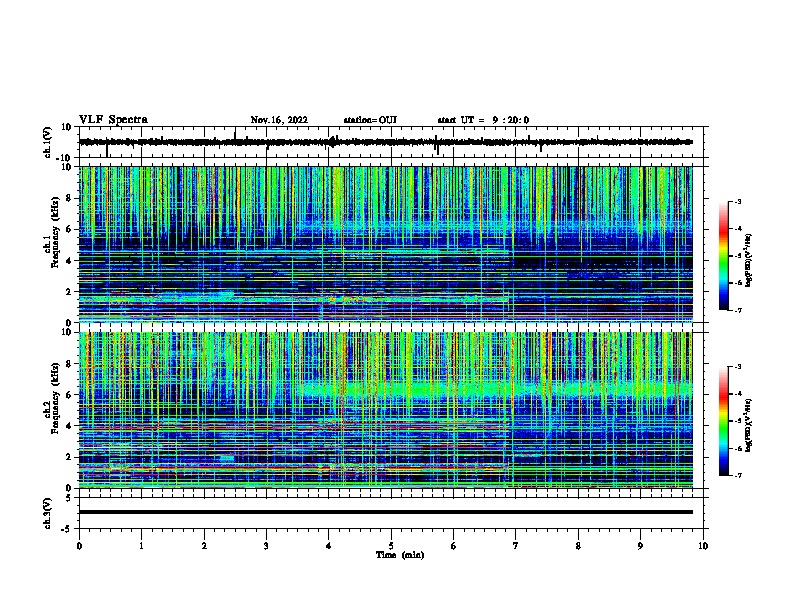Click the "8" kHz tick on ch.1 frequency axis

[69, 198]
